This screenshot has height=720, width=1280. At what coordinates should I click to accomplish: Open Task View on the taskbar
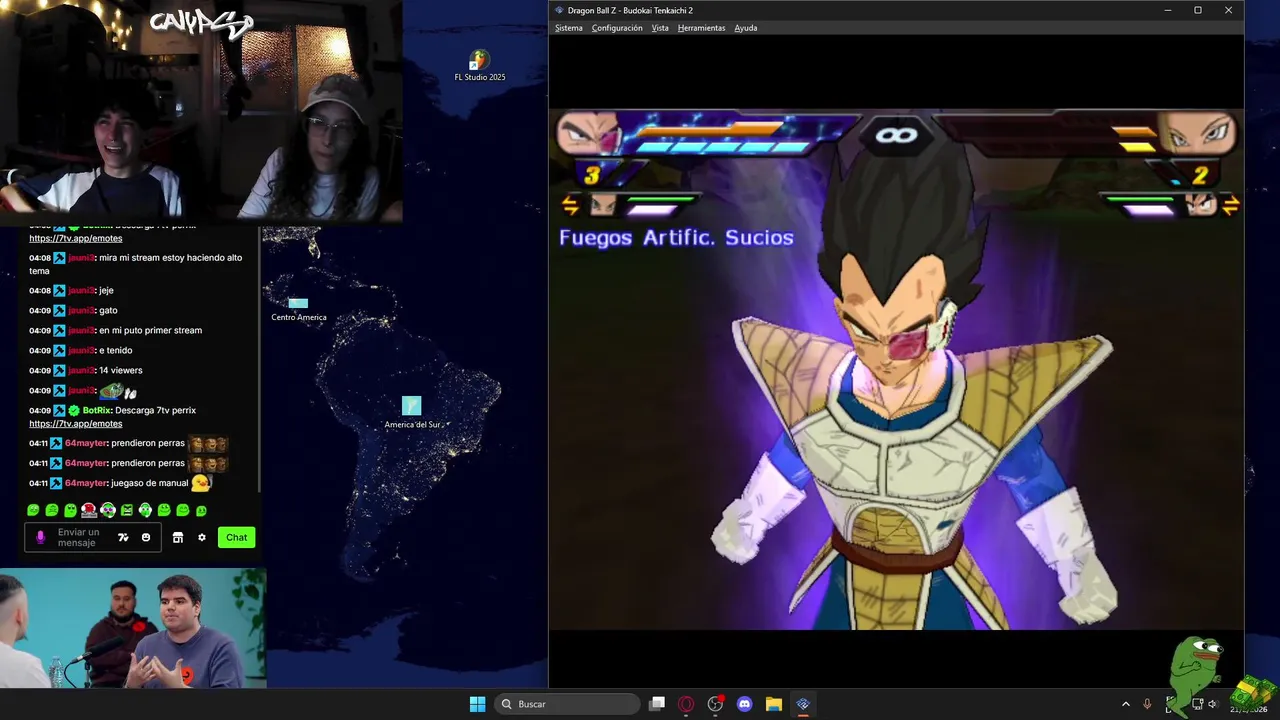click(x=657, y=704)
